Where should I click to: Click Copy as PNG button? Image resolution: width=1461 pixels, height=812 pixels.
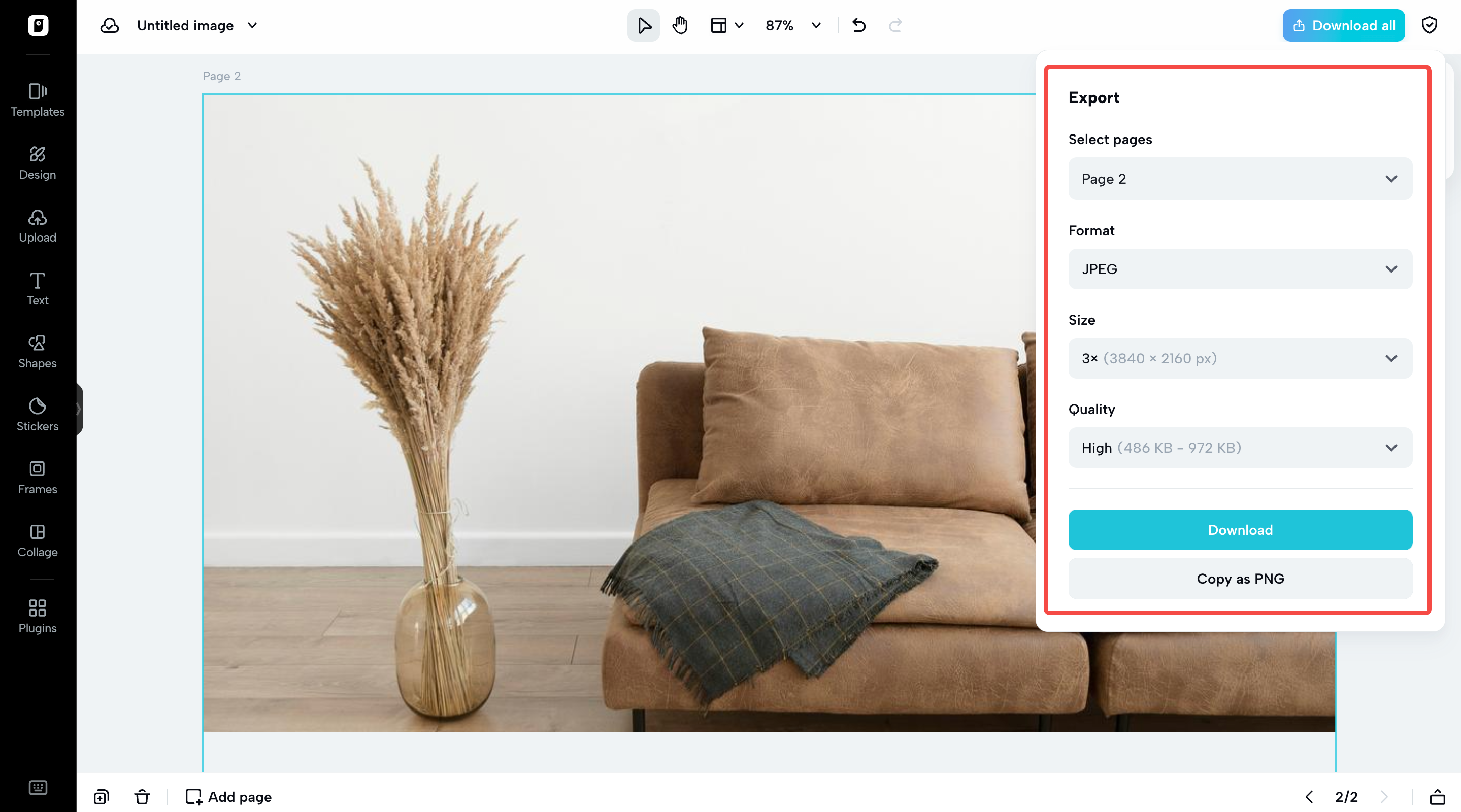pos(1240,579)
